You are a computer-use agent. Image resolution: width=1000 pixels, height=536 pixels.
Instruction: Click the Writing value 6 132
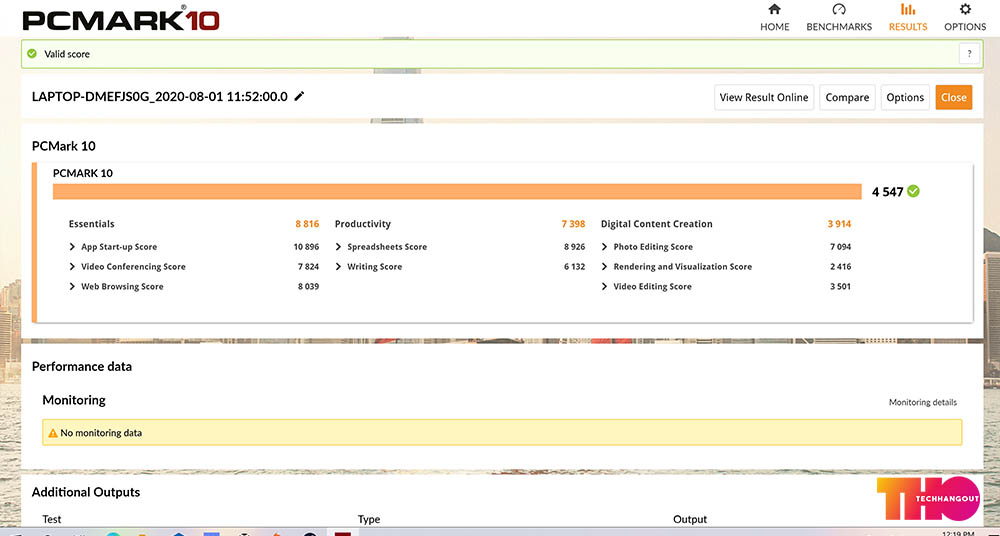(574, 267)
